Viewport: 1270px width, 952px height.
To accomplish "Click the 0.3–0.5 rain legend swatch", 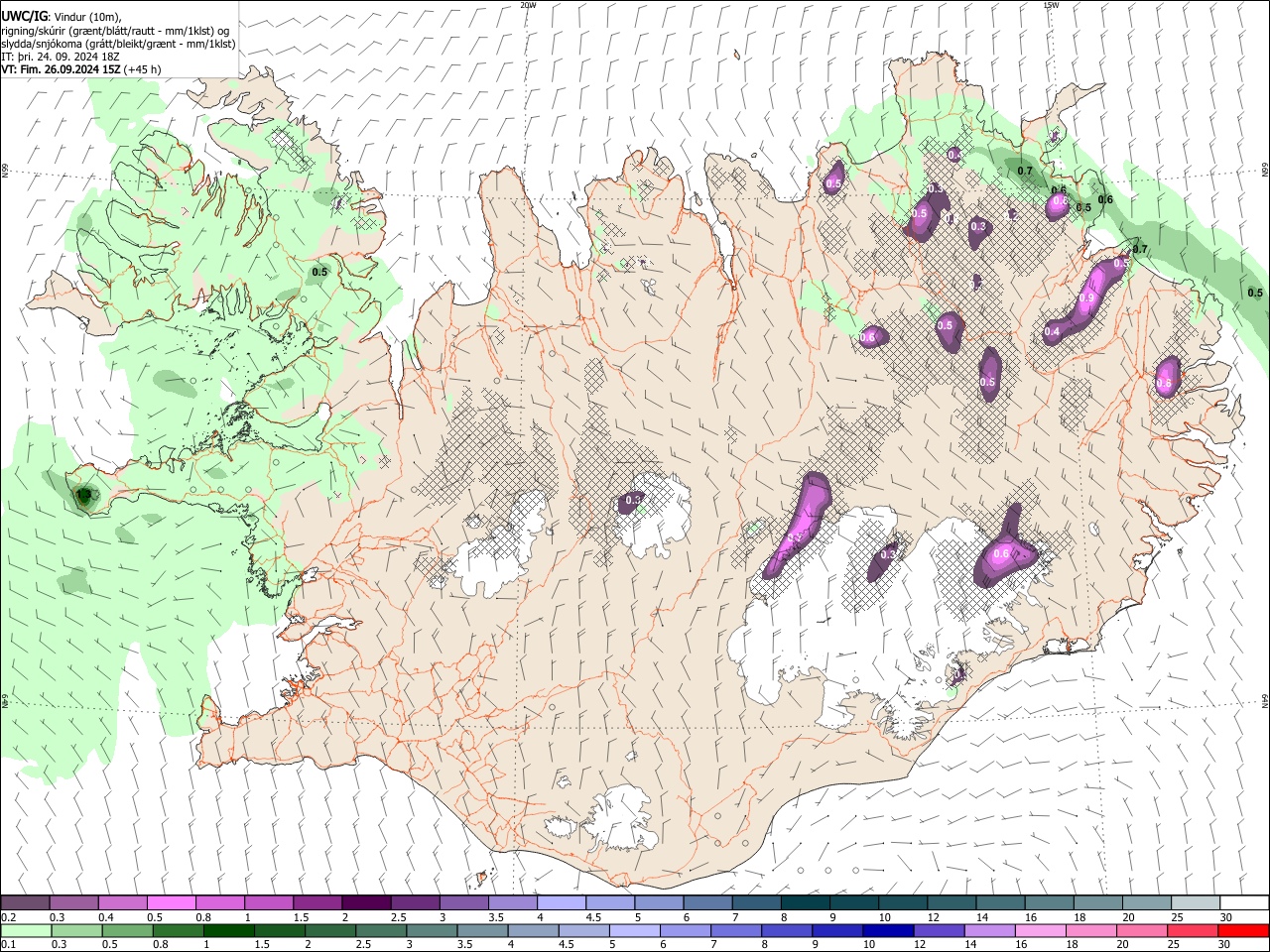I will point(76,931).
